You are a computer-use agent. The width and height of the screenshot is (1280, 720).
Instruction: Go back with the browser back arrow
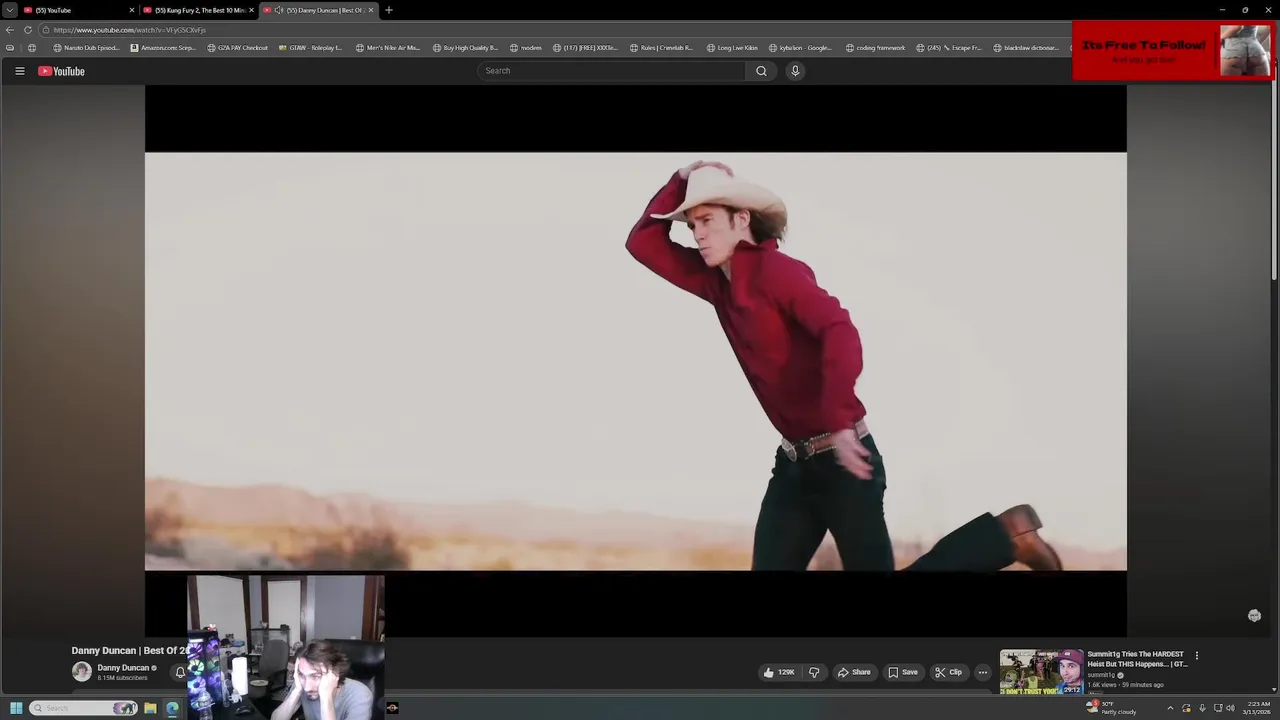tap(10, 30)
